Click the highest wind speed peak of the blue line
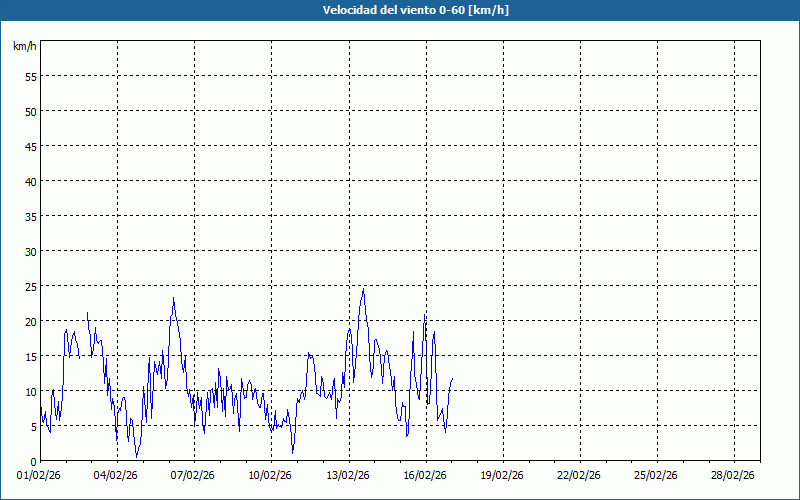This screenshot has width=800, height=500. [x=363, y=290]
